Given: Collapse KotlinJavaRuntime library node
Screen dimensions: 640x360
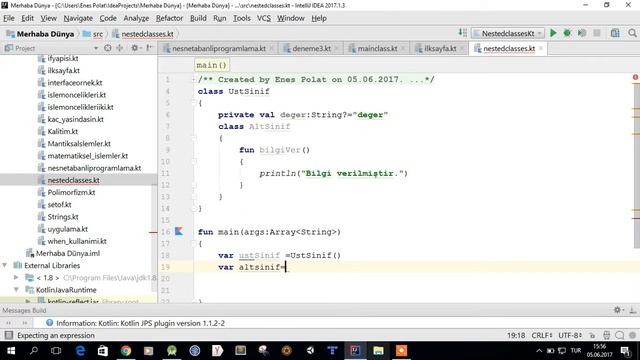Looking at the screenshot, I should pos(16,290).
